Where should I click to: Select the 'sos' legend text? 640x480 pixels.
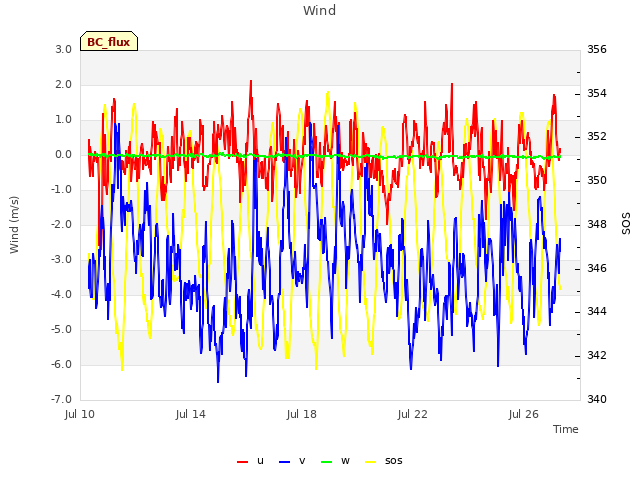pos(393,461)
